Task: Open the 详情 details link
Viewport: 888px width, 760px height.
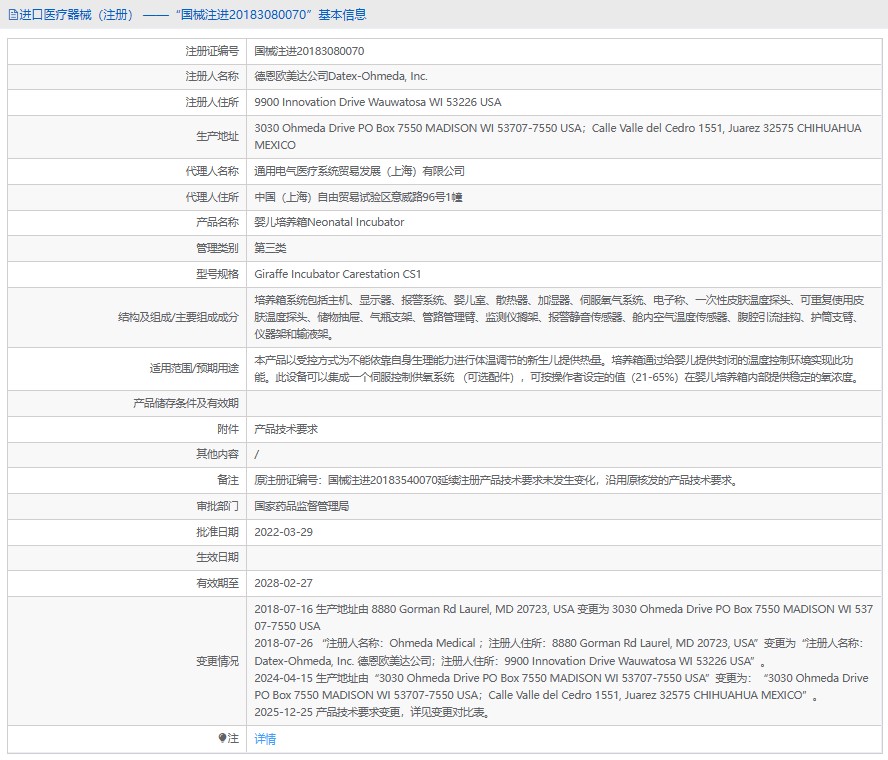Action: [x=265, y=739]
